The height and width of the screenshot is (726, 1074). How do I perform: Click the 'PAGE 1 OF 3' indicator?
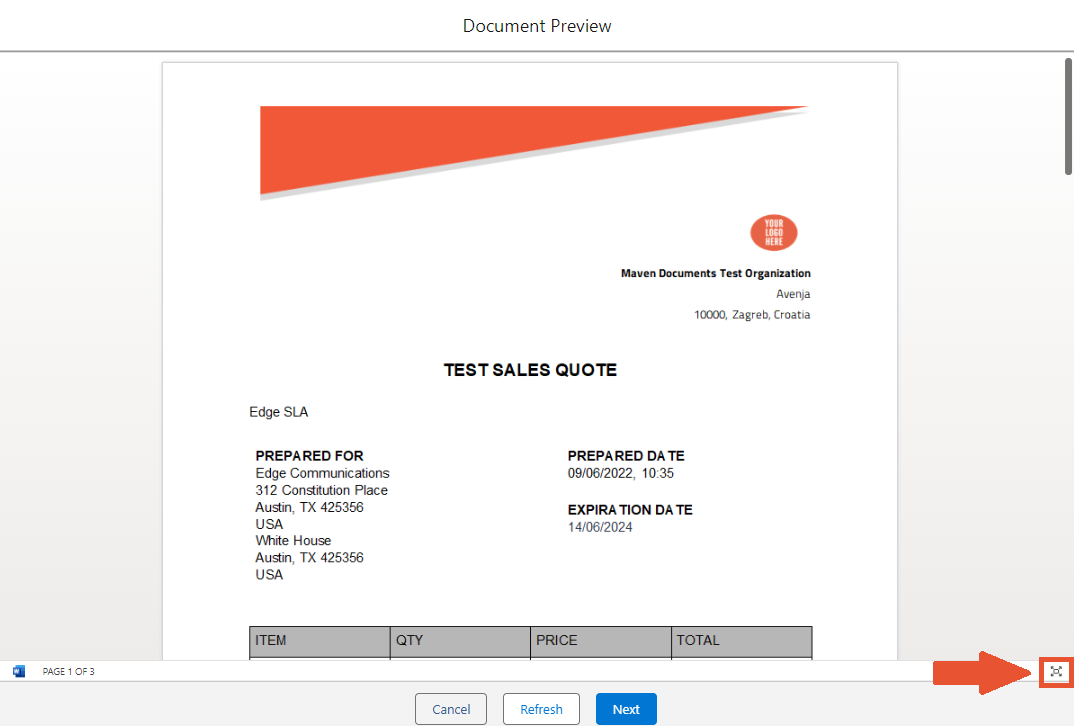68,672
